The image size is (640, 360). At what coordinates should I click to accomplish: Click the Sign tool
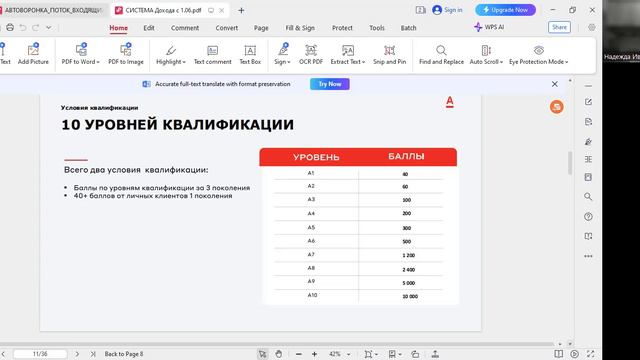tap(282, 54)
